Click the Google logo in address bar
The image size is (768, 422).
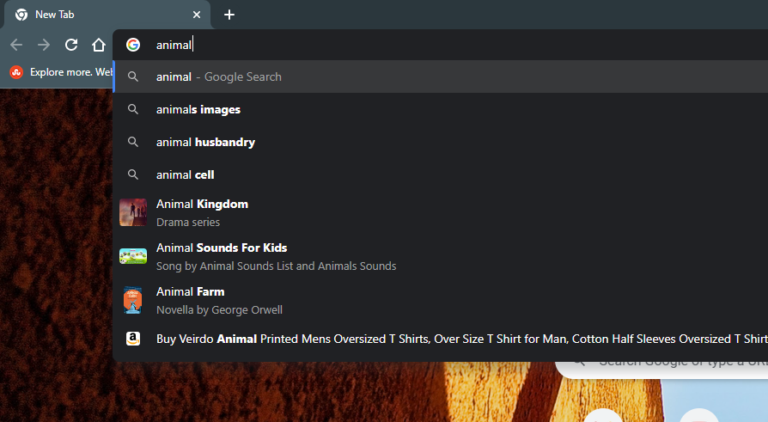[133, 45]
